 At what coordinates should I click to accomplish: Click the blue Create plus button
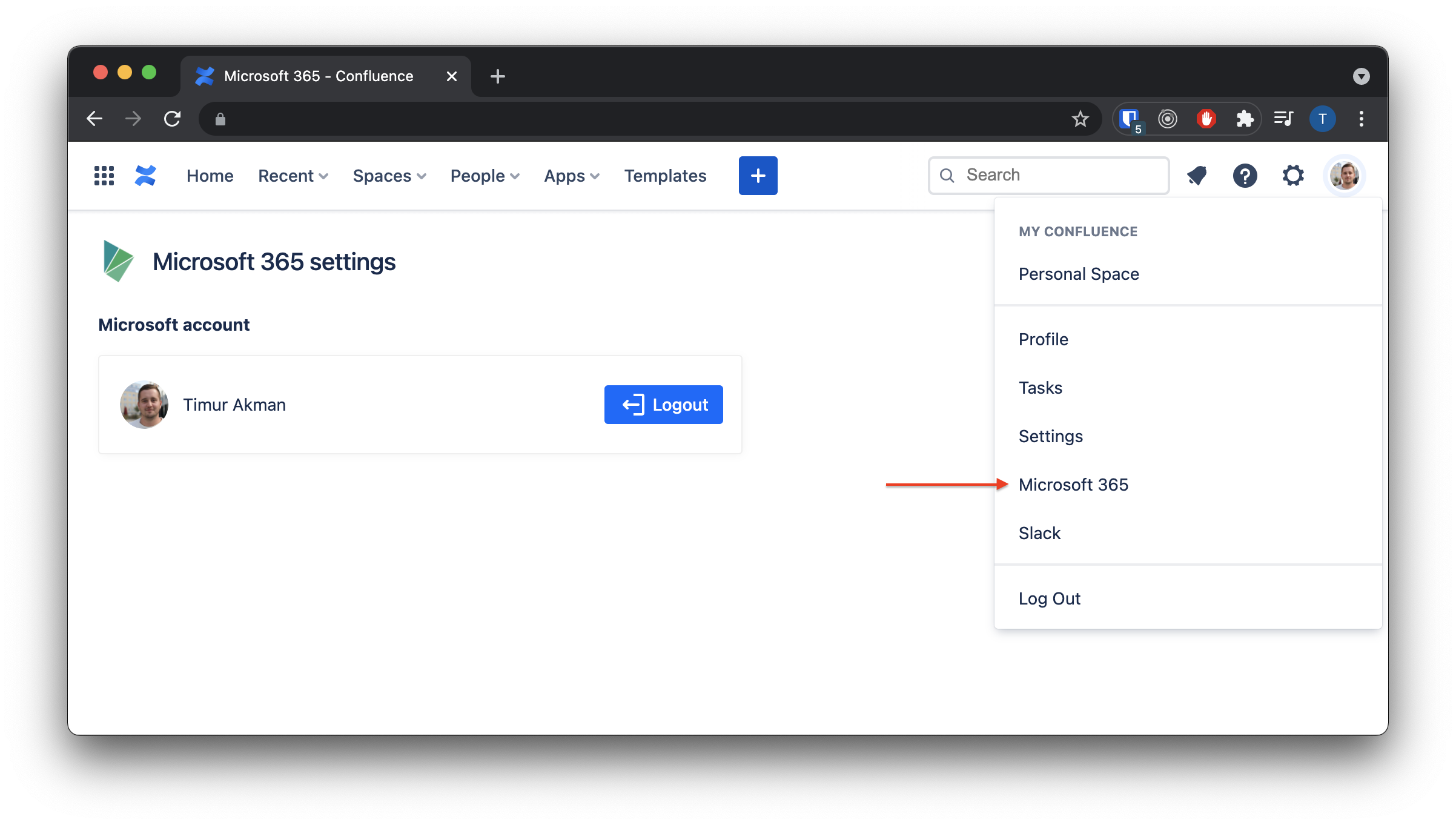coord(758,176)
